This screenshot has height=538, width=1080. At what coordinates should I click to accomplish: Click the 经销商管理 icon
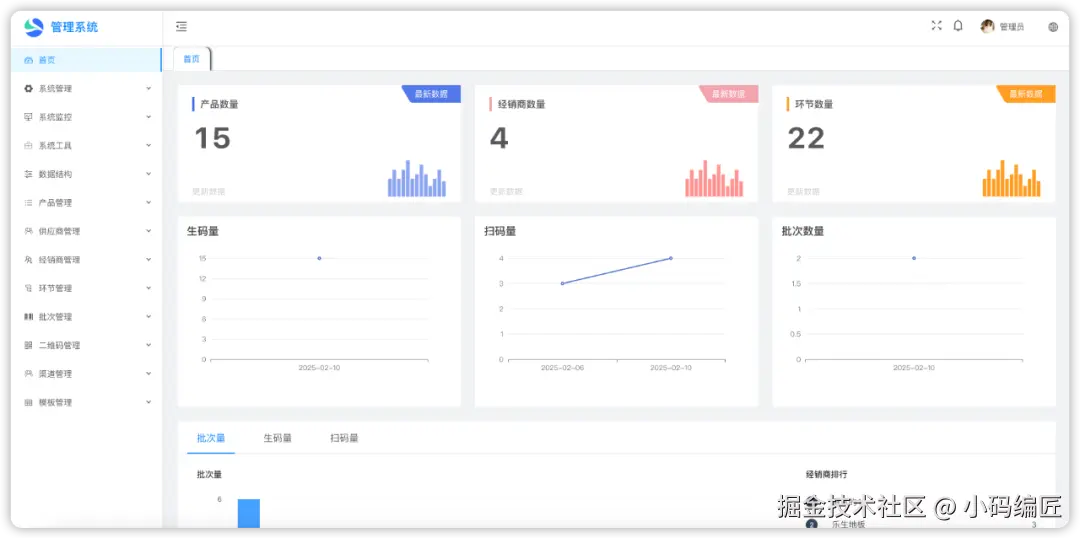[28, 260]
